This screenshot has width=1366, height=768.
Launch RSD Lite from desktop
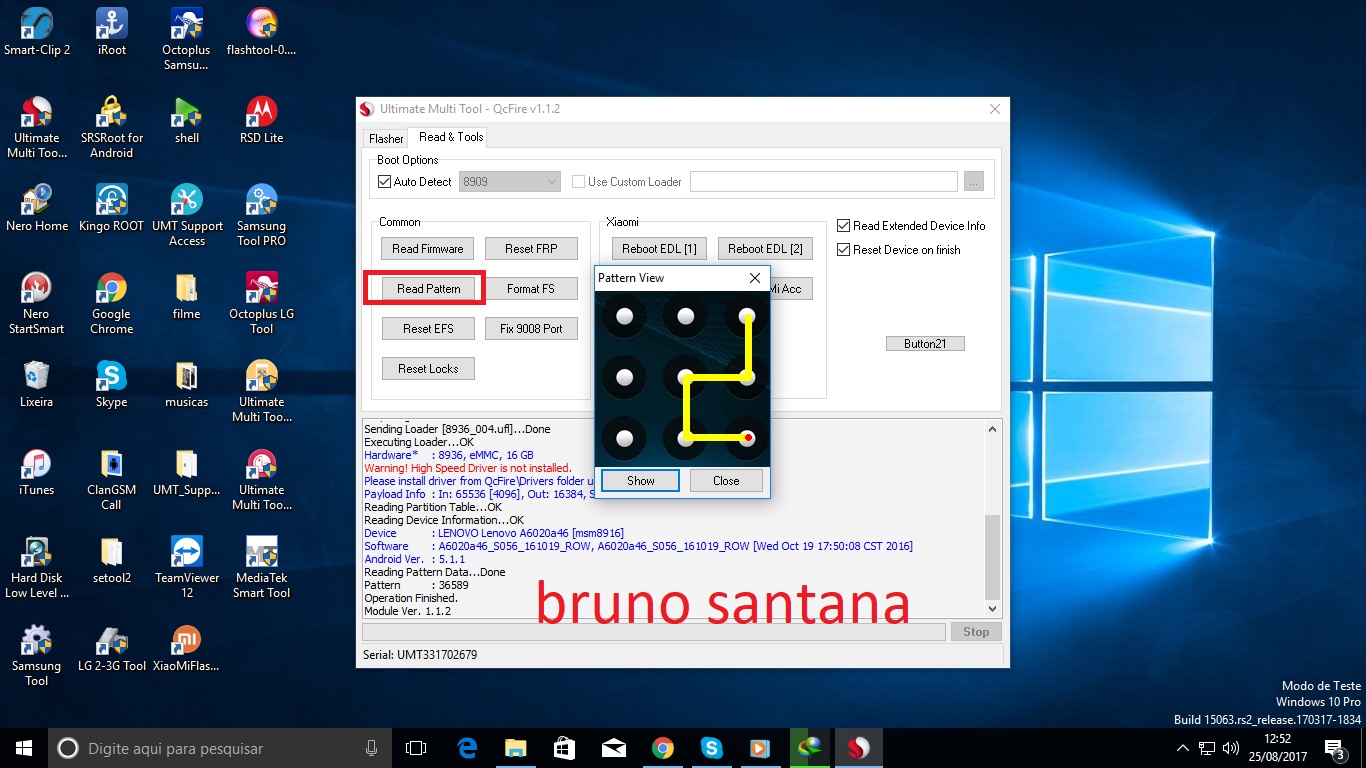click(x=262, y=120)
